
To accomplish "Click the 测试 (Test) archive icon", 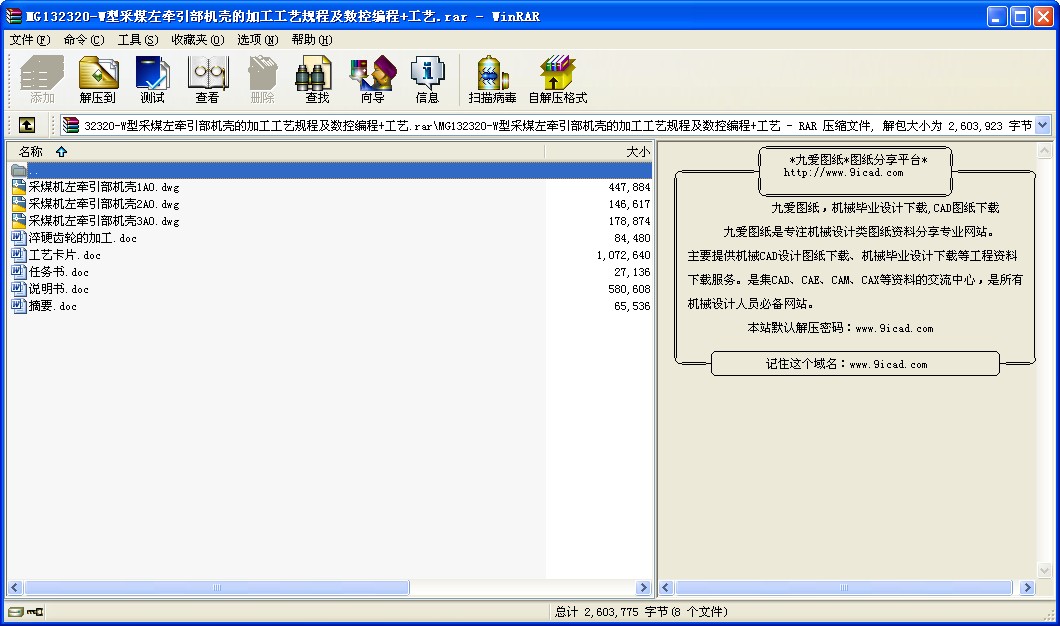I will [152, 80].
